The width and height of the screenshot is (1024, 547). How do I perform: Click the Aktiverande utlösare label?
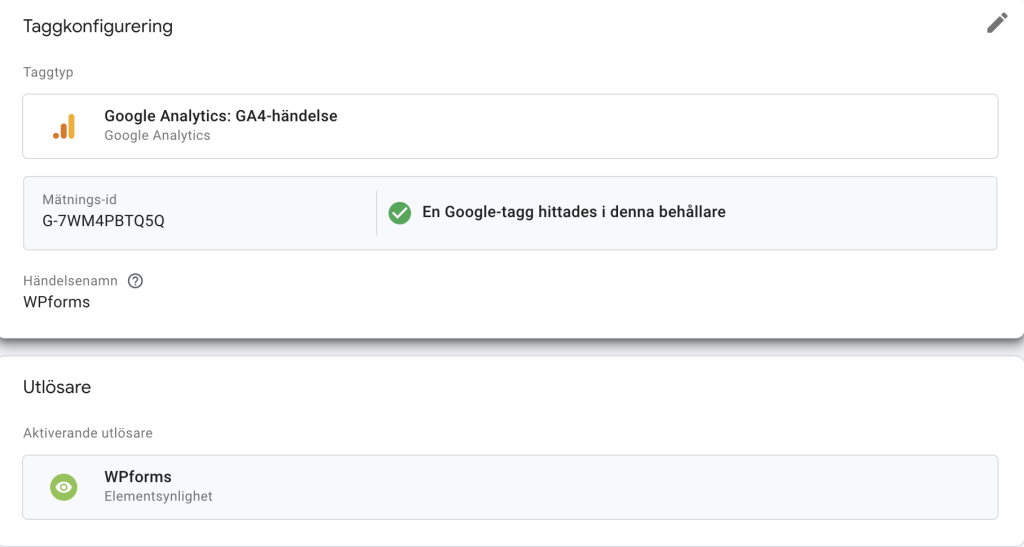(x=88, y=433)
